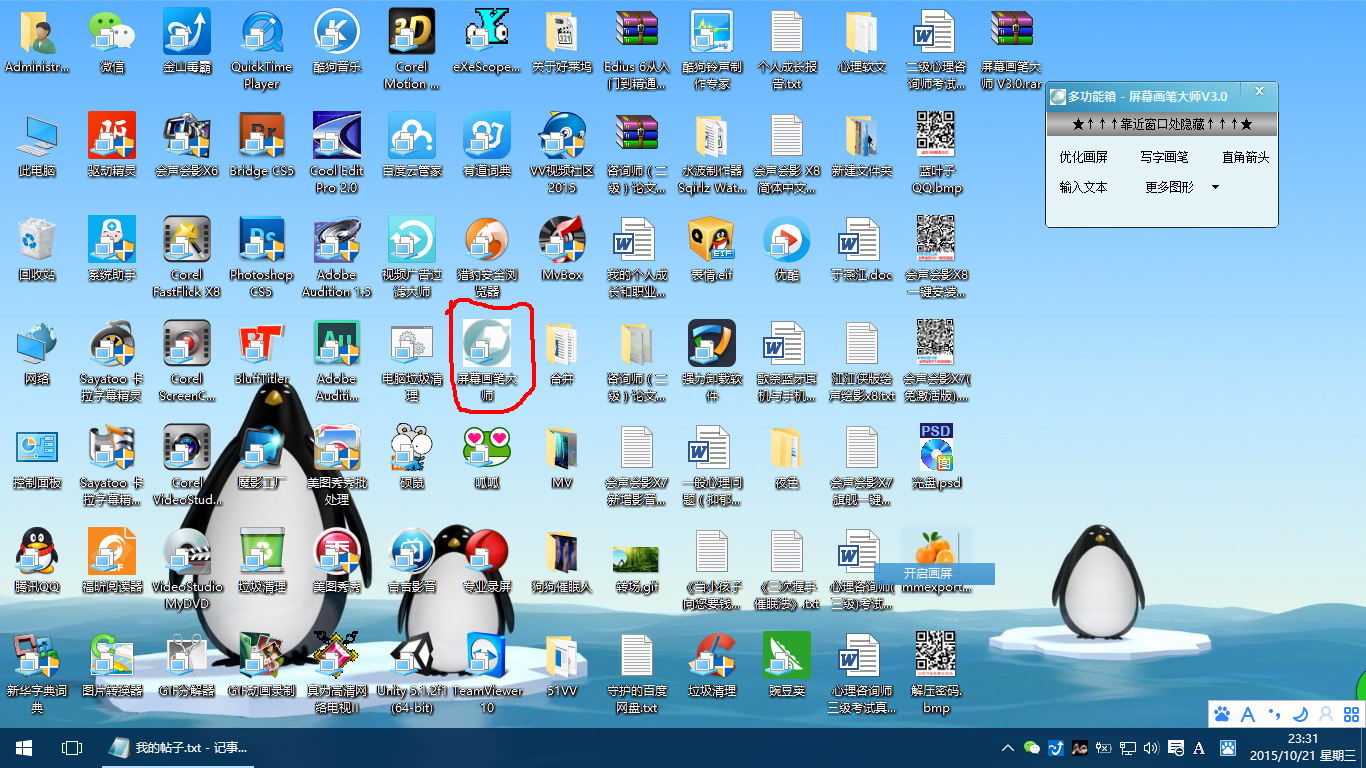Select the 此电脑 desktop icon
The width and height of the screenshot is (1366, 768).
click(37, 146)
